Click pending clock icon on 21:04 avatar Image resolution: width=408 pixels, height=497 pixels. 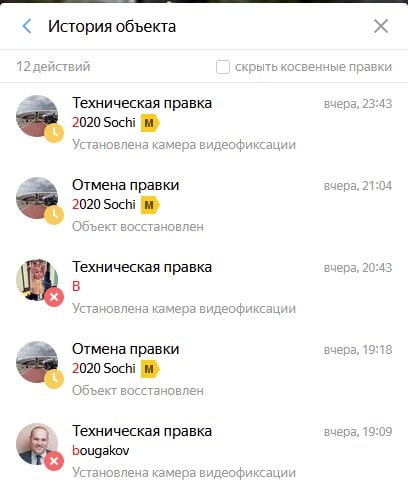click(54, 215)
